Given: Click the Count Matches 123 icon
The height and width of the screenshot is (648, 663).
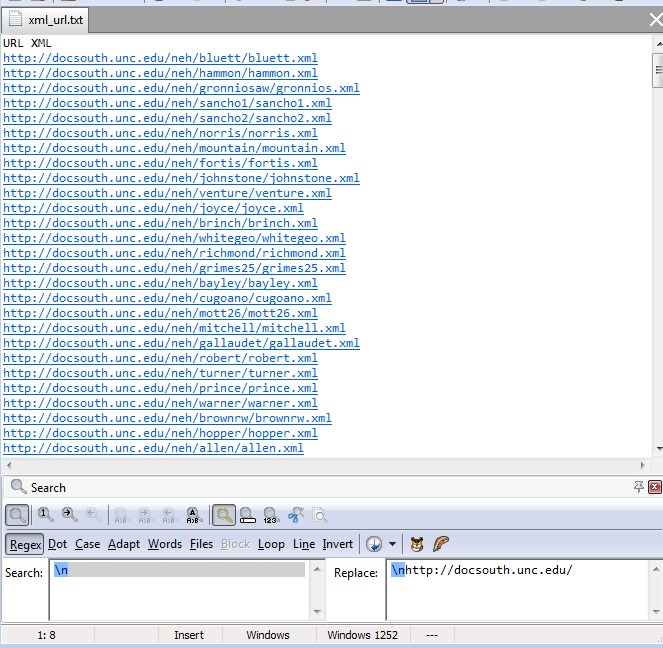Looking at the screenshot, I should point(271,515).
